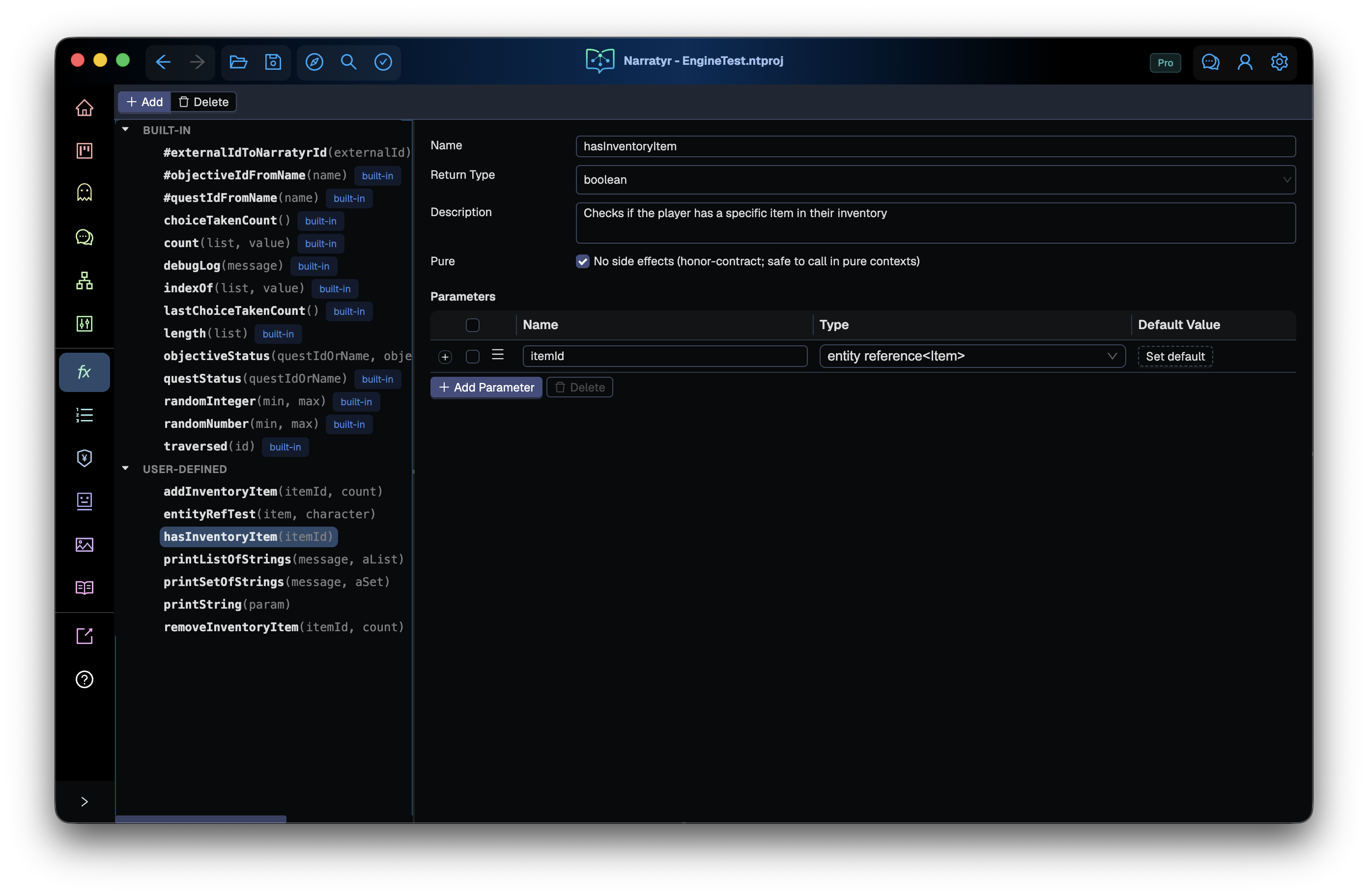Screen dimensions: 1368x896
Task: Uncheck the Pure no side effects checkbox
Action: click(583, 261)
